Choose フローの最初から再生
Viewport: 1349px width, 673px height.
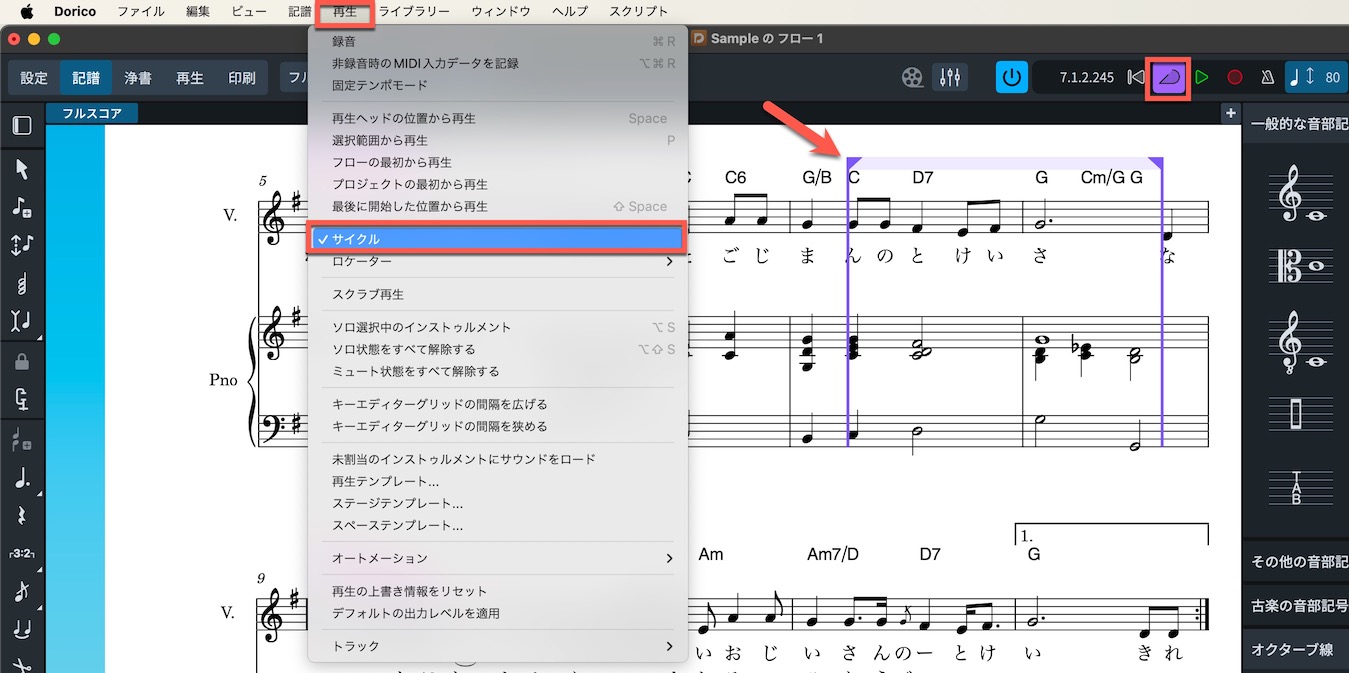[498, 162]
